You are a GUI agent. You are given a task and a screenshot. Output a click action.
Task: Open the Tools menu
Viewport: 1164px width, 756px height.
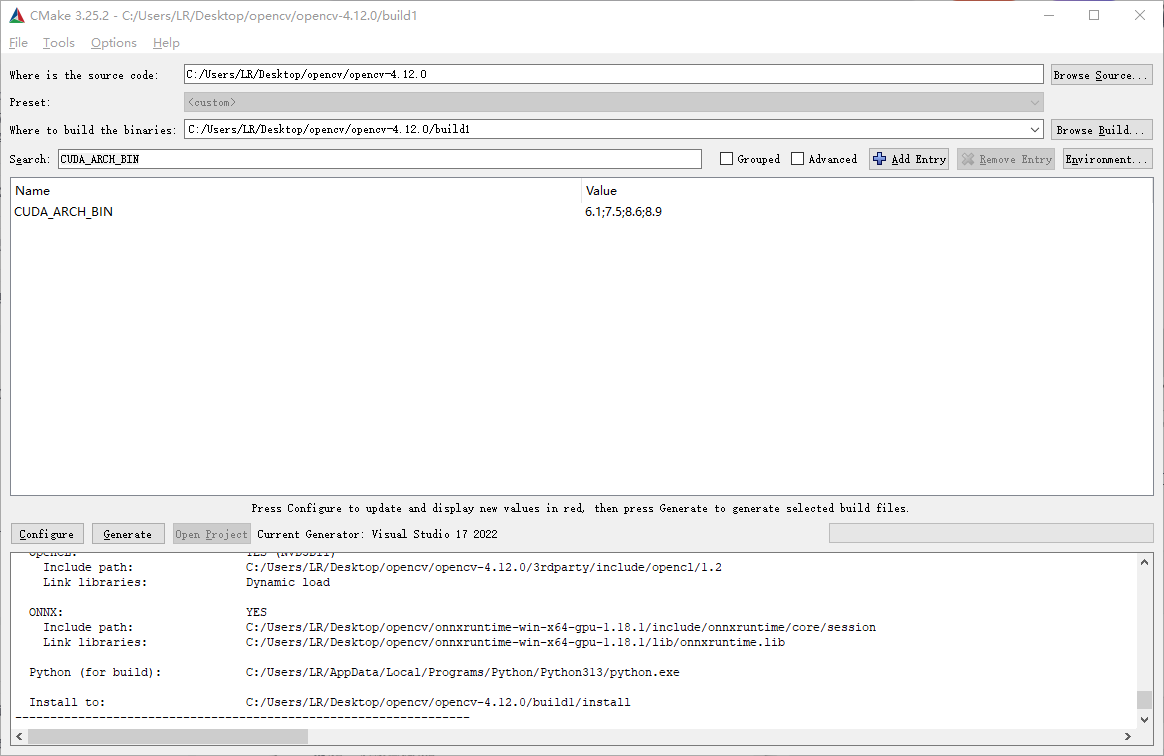(x=59, y=42)
